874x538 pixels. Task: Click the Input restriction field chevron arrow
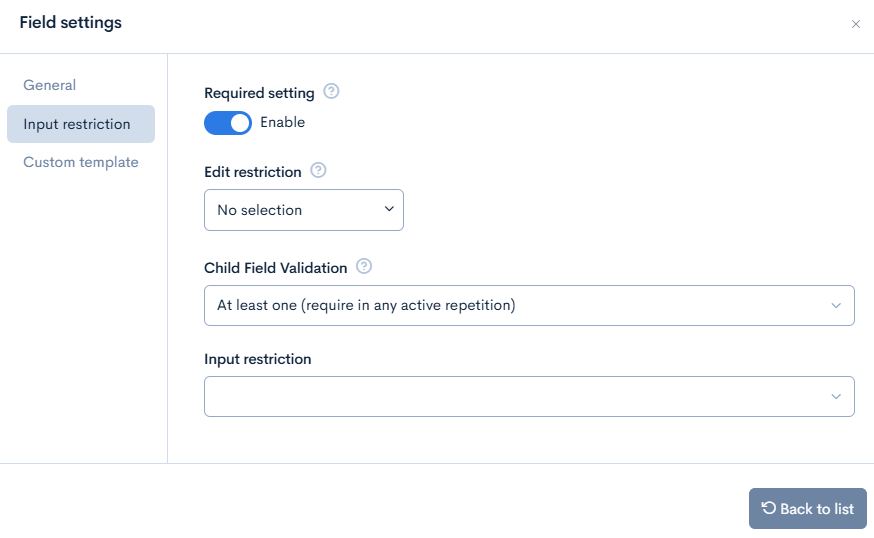point(836,396)
